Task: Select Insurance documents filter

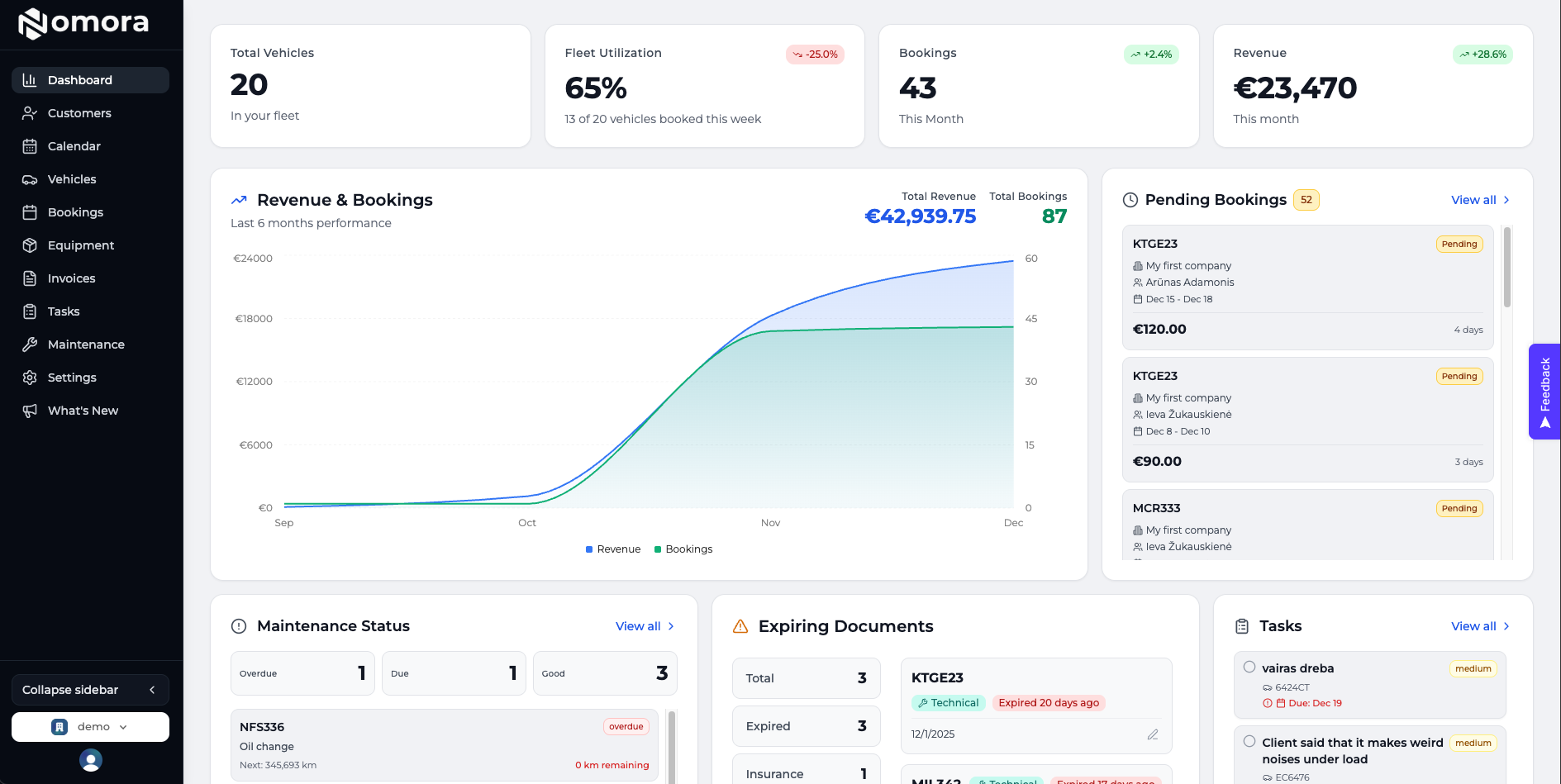Action: pos(806,769)
